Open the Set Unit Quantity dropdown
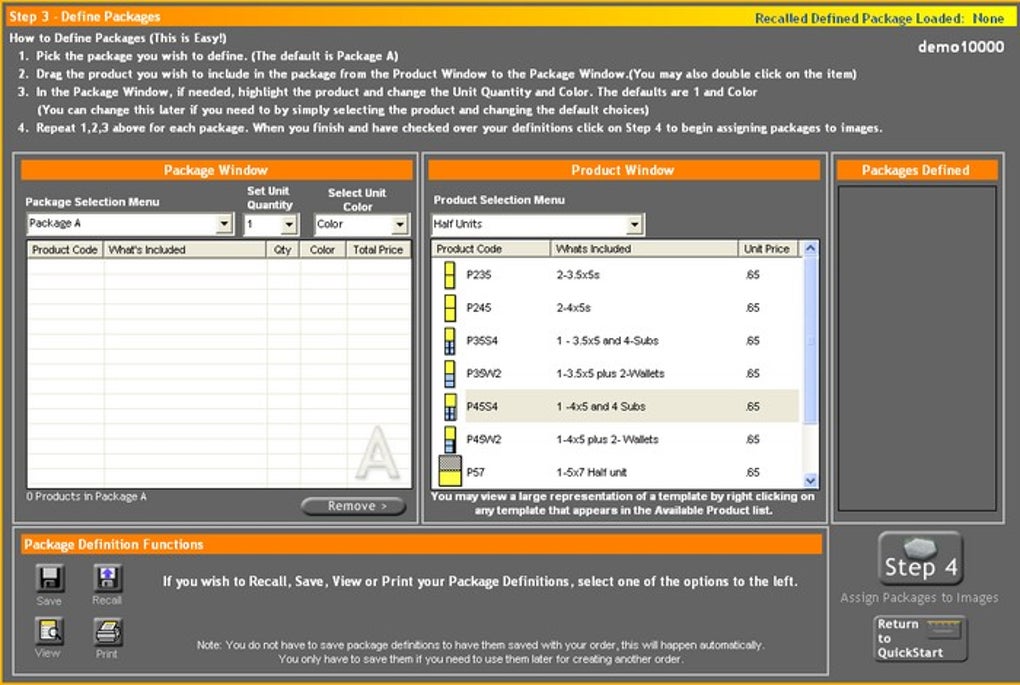 (289, 224)
